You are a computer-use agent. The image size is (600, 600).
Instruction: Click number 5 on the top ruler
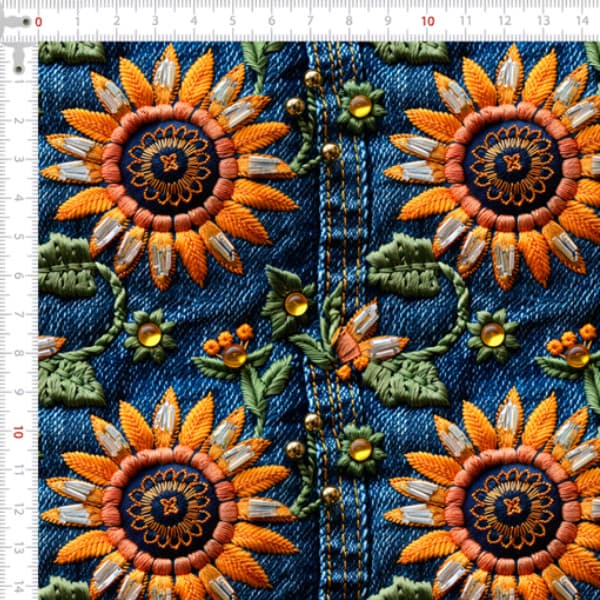click(x=233, y=21)
